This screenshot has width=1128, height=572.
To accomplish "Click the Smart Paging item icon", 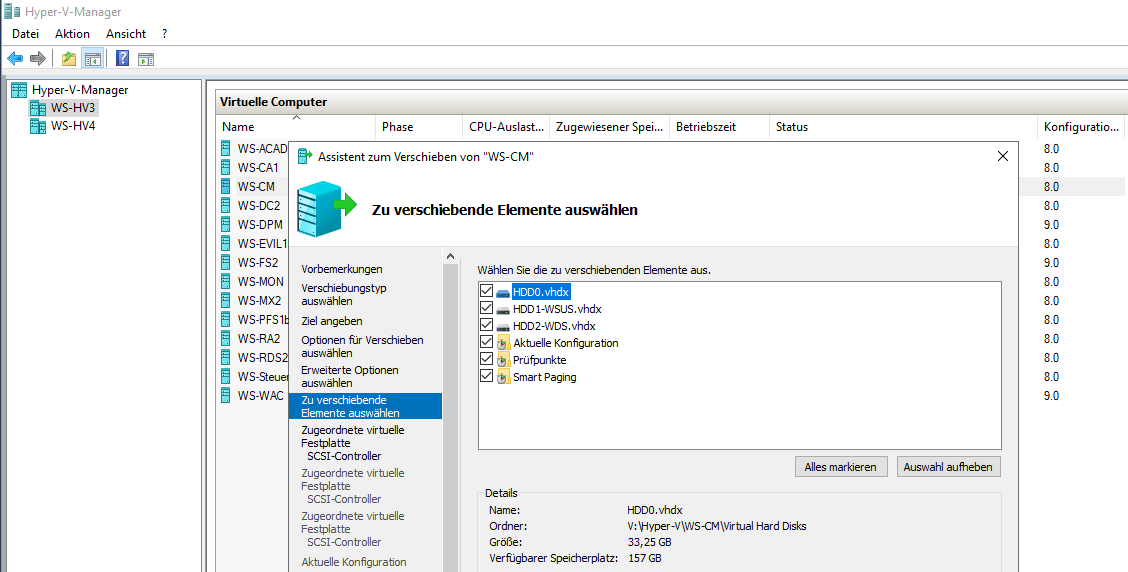I will (x=503, y=377).
